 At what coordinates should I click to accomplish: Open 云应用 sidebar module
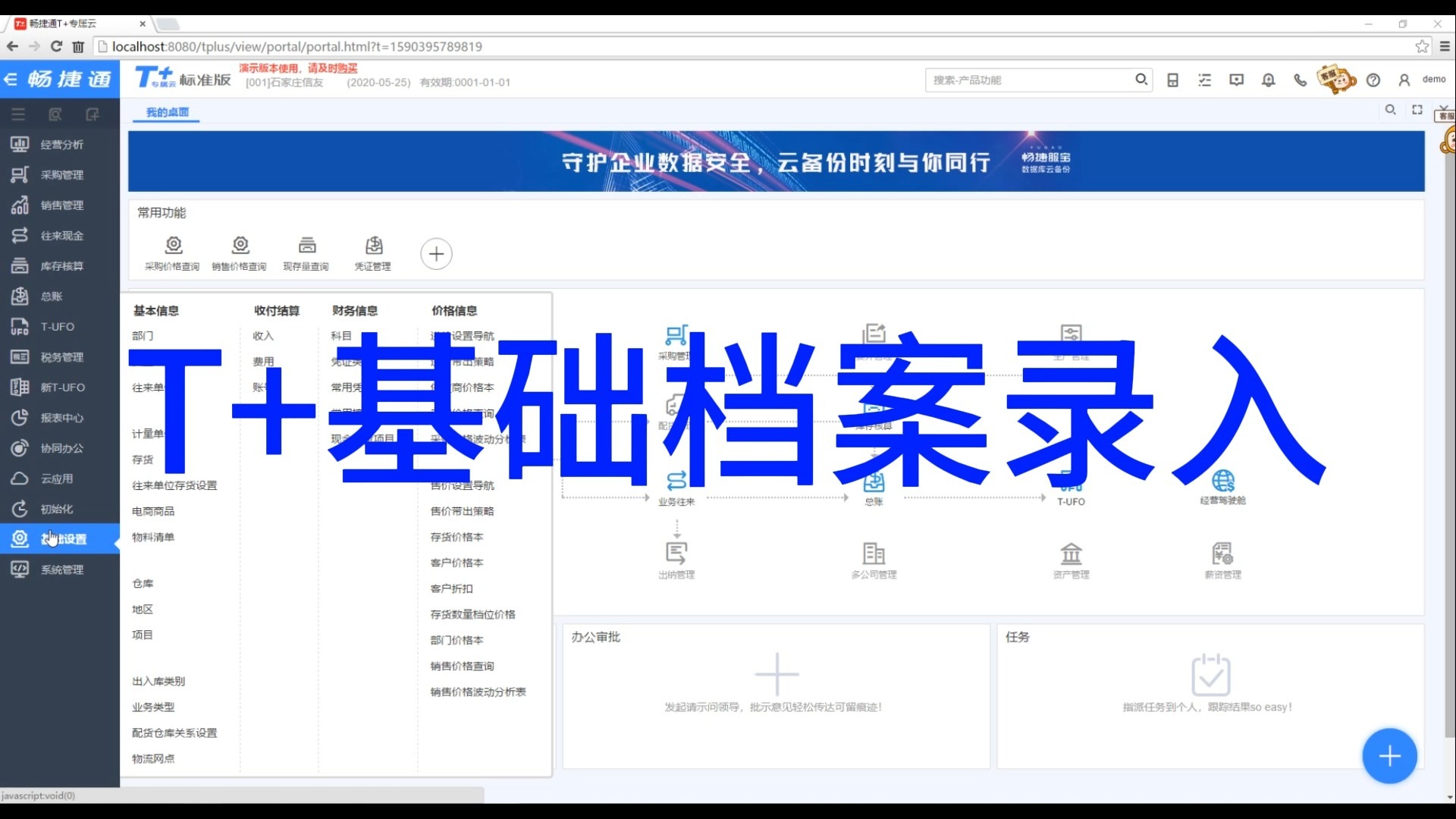click(61, 478)
